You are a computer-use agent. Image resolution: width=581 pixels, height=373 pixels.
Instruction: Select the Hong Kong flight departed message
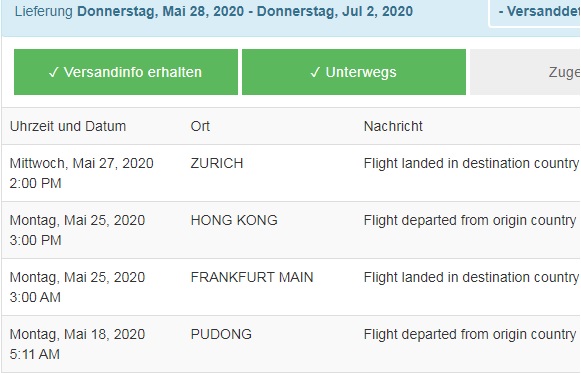click(470, 220)
